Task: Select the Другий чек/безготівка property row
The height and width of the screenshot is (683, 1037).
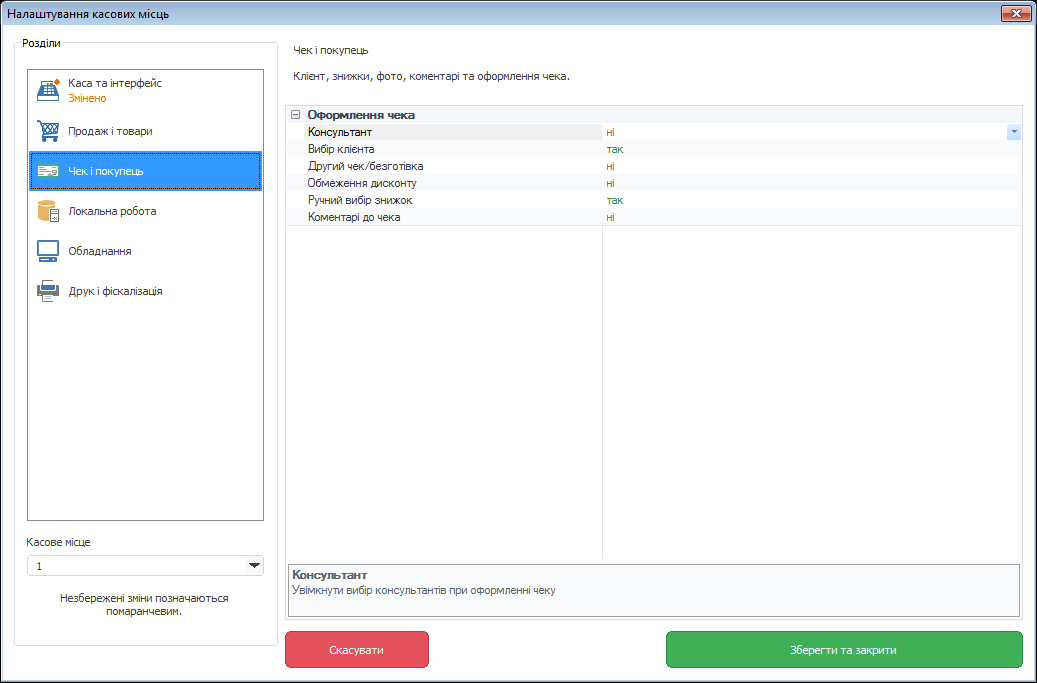Action: coord(654,166)
